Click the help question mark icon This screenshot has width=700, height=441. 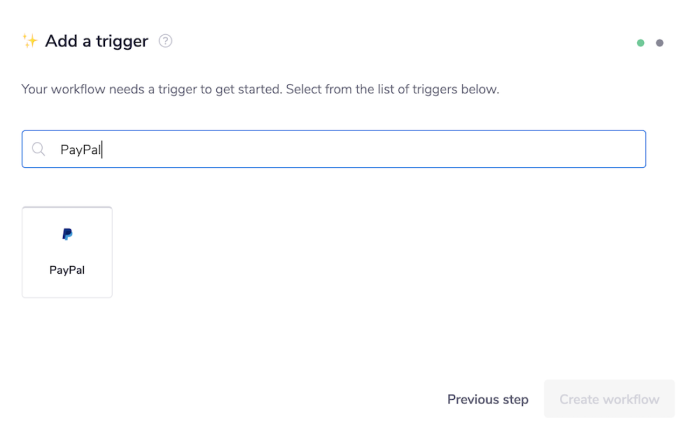point(166,41)
